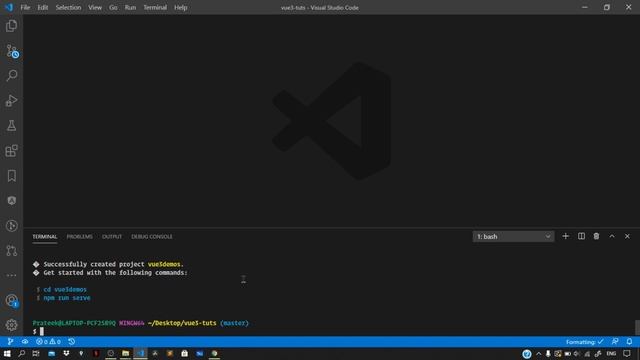Open the 1: bash terminal selector dropdown
The image size is (640, 360).
pos(513,236)
